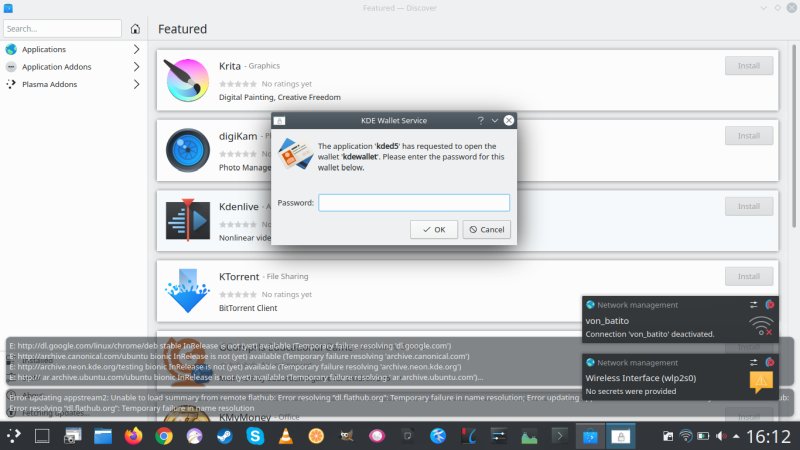Screen dimensions: 800x450
Task: Launch Google Chrome from the taskbar
Action: point(164,436)
